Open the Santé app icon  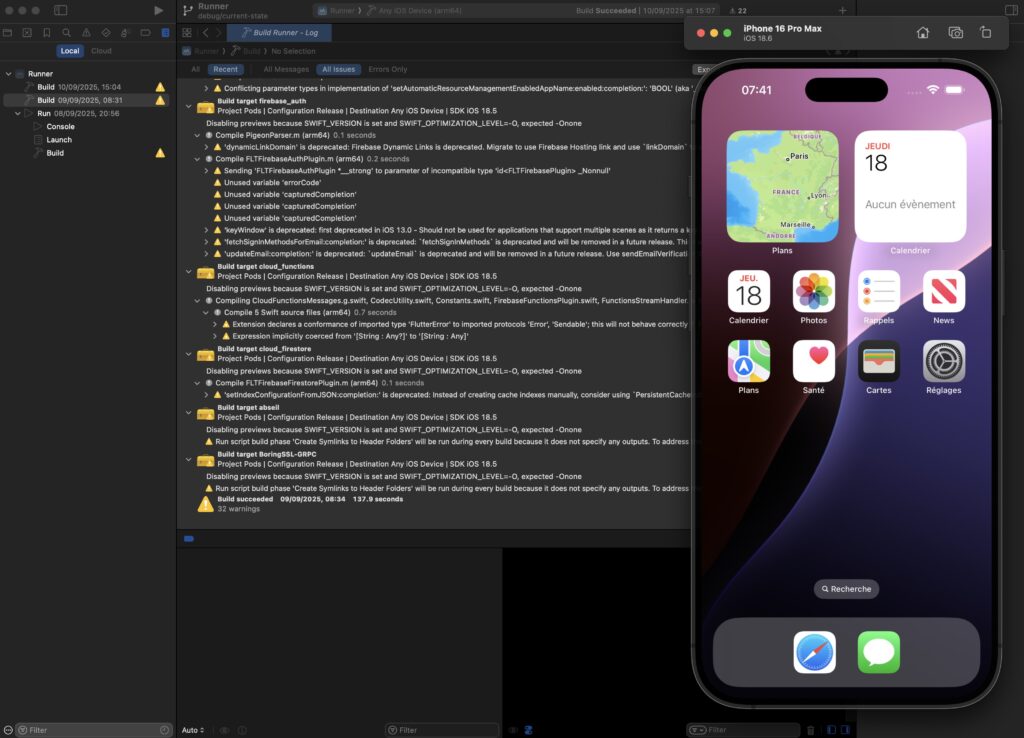coord(814,362)
